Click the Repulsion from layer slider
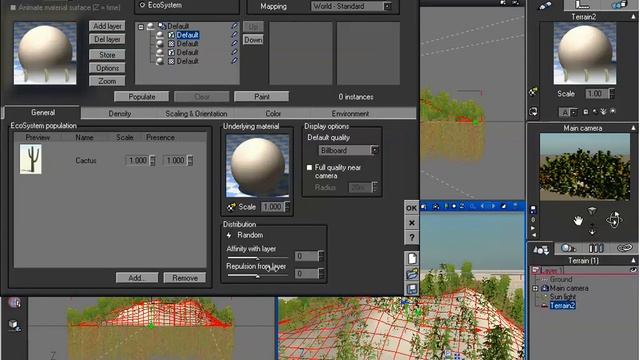 point(258,276)
